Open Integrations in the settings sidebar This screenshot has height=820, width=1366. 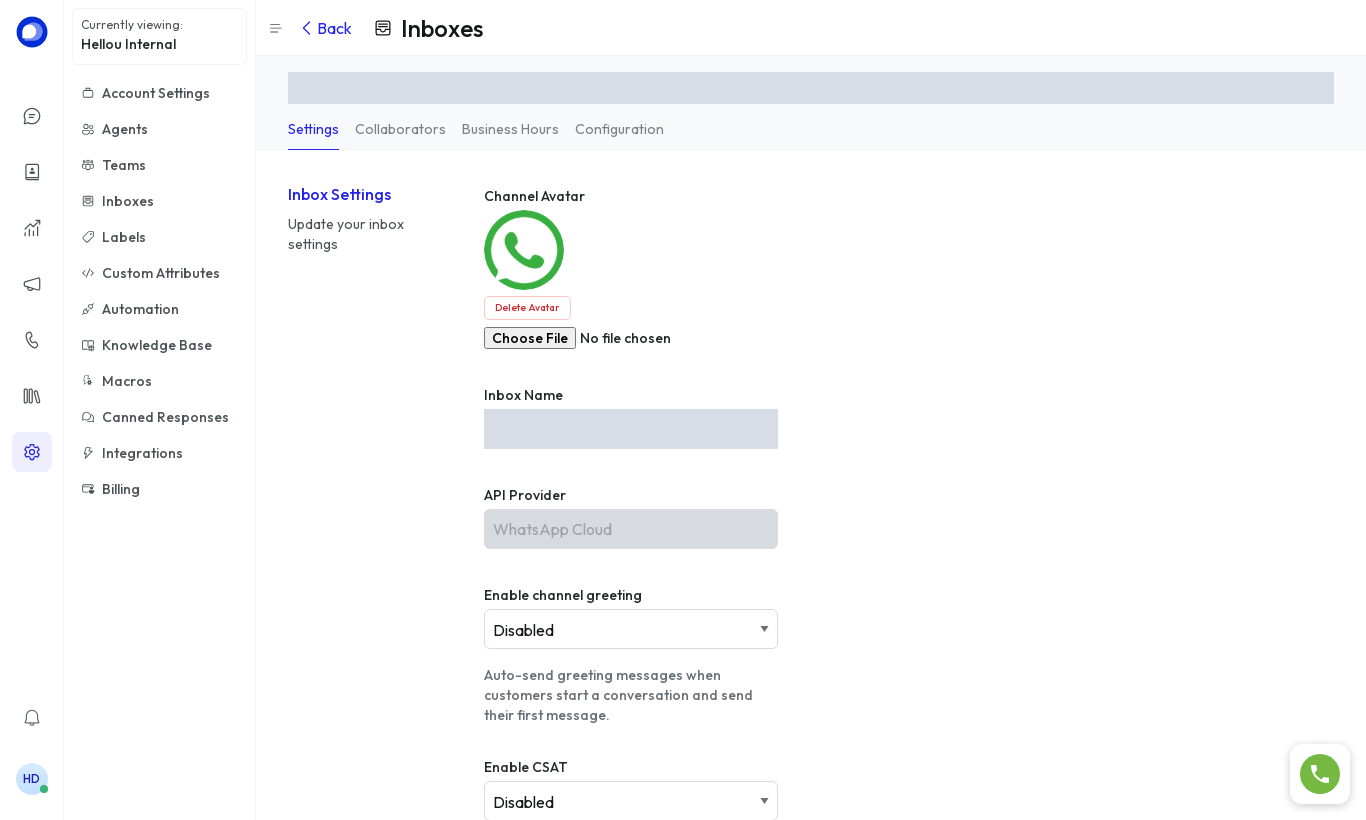click(x=159, y=453)
